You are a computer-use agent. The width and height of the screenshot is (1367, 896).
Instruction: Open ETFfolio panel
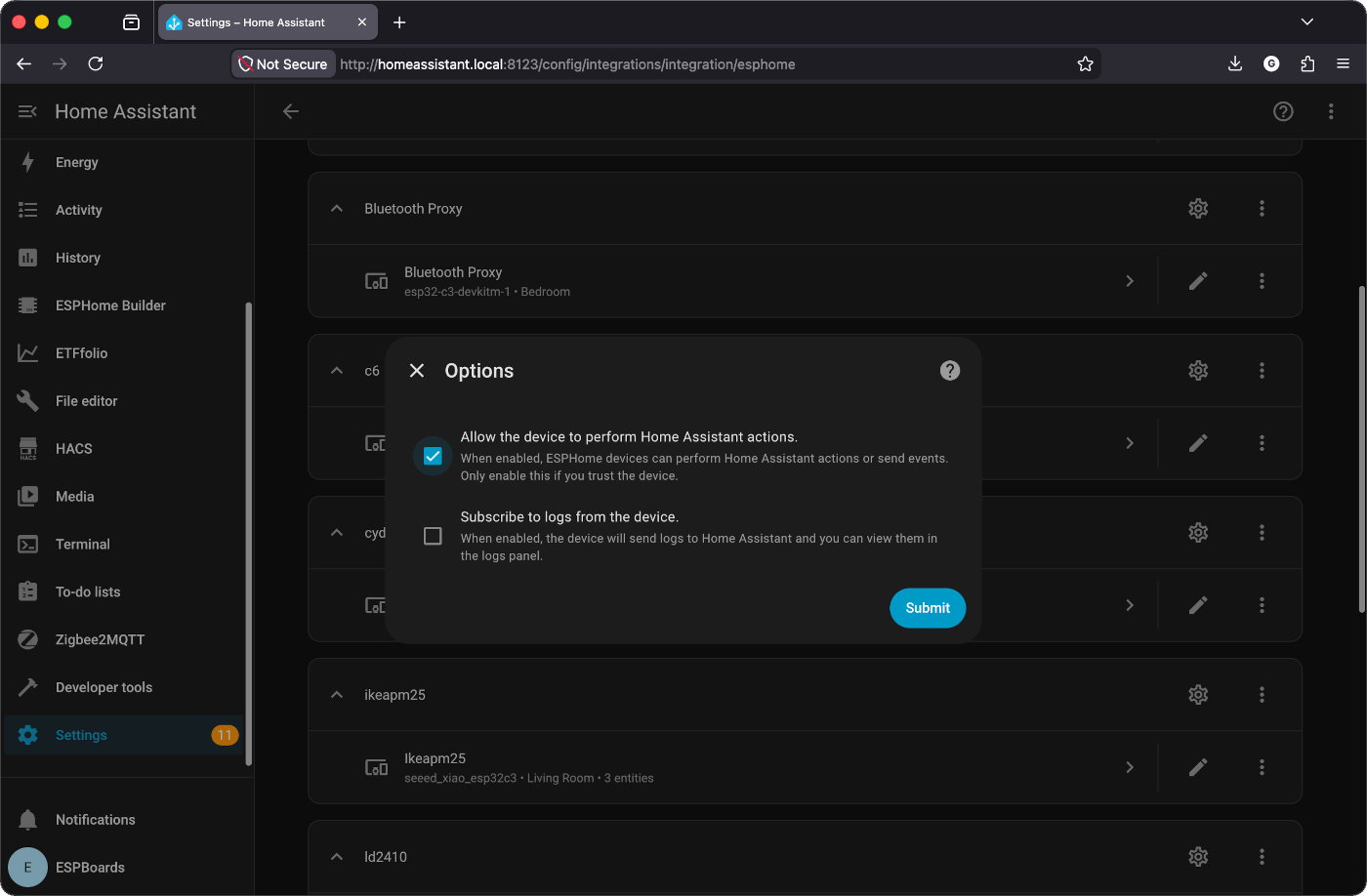pos(123,353)
